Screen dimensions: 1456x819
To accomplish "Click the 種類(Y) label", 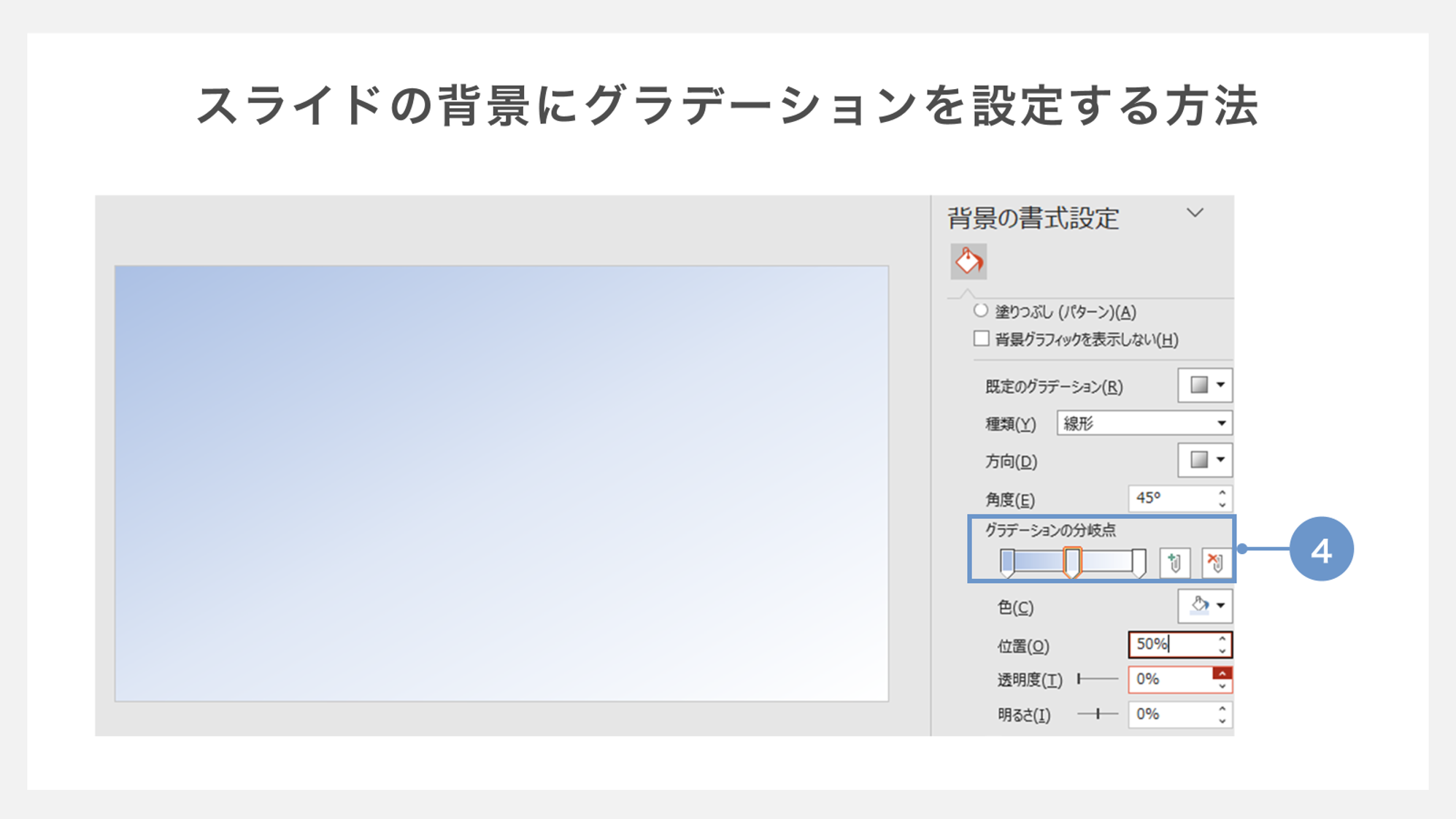I will pos(1011,424).
